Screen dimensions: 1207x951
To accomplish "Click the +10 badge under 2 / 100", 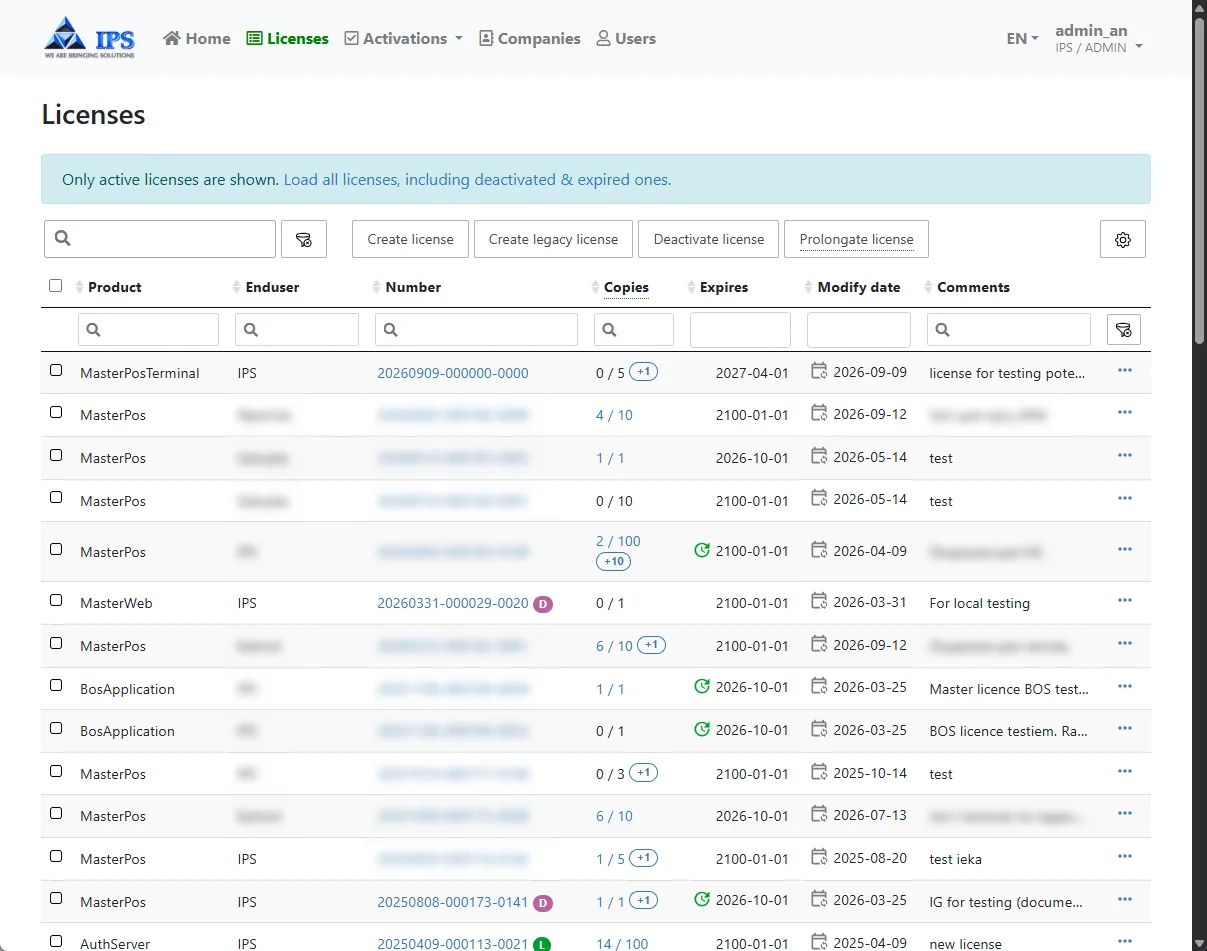I will (x=614, y=561).
